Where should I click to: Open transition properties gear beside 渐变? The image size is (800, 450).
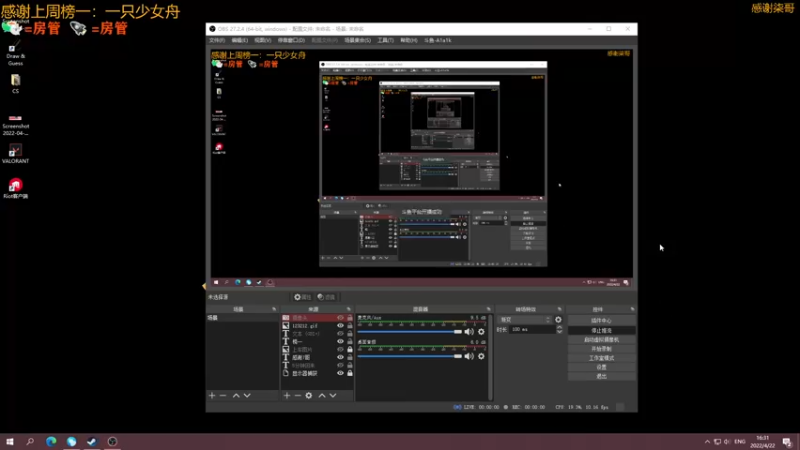[558, 320]
